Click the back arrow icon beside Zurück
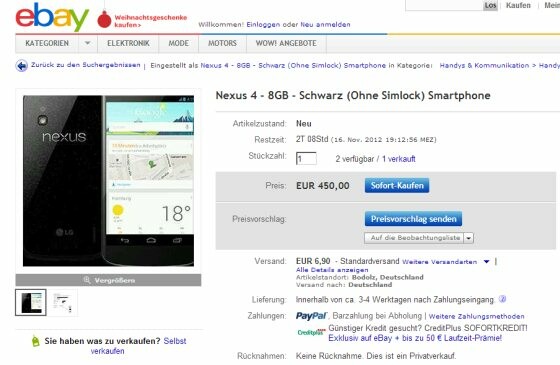Screen dimensions: 560x365 click(21, 66)
